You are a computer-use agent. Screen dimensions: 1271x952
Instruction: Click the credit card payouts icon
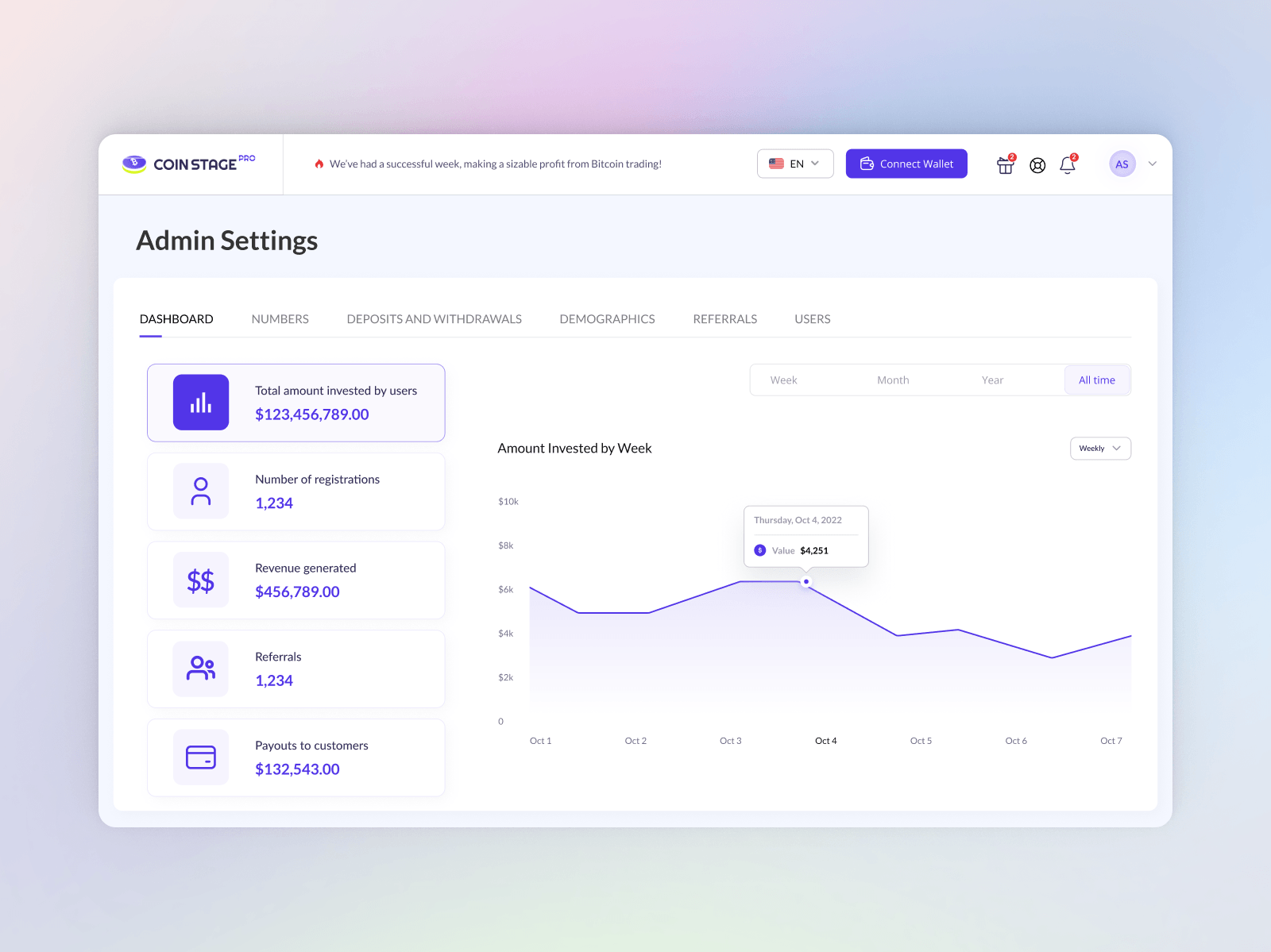(201, 757)
